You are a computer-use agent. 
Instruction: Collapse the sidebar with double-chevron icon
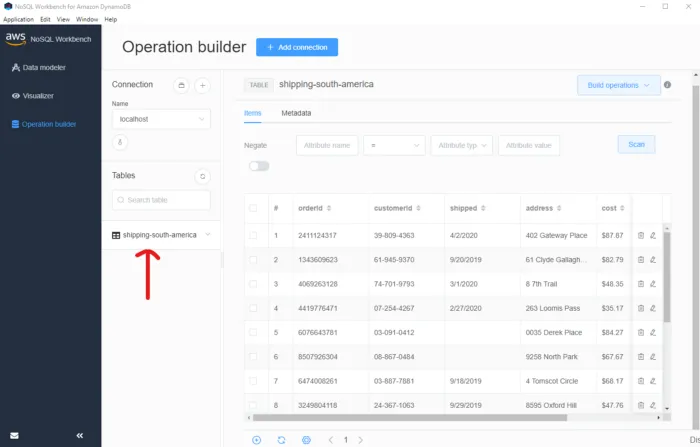(79, 435)
